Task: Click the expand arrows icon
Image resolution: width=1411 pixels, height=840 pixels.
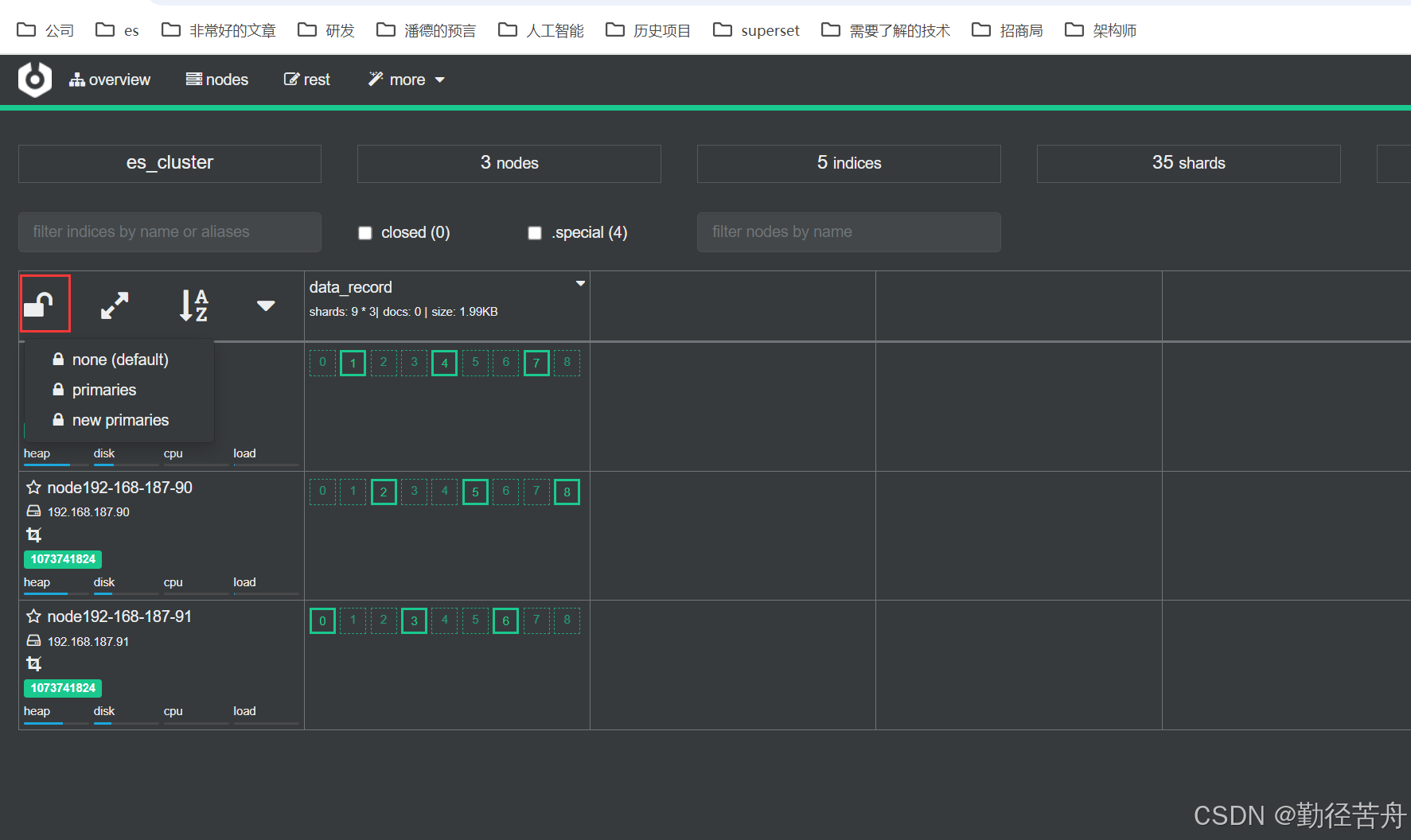Action: pyautogui.click(x=115, y=305)
